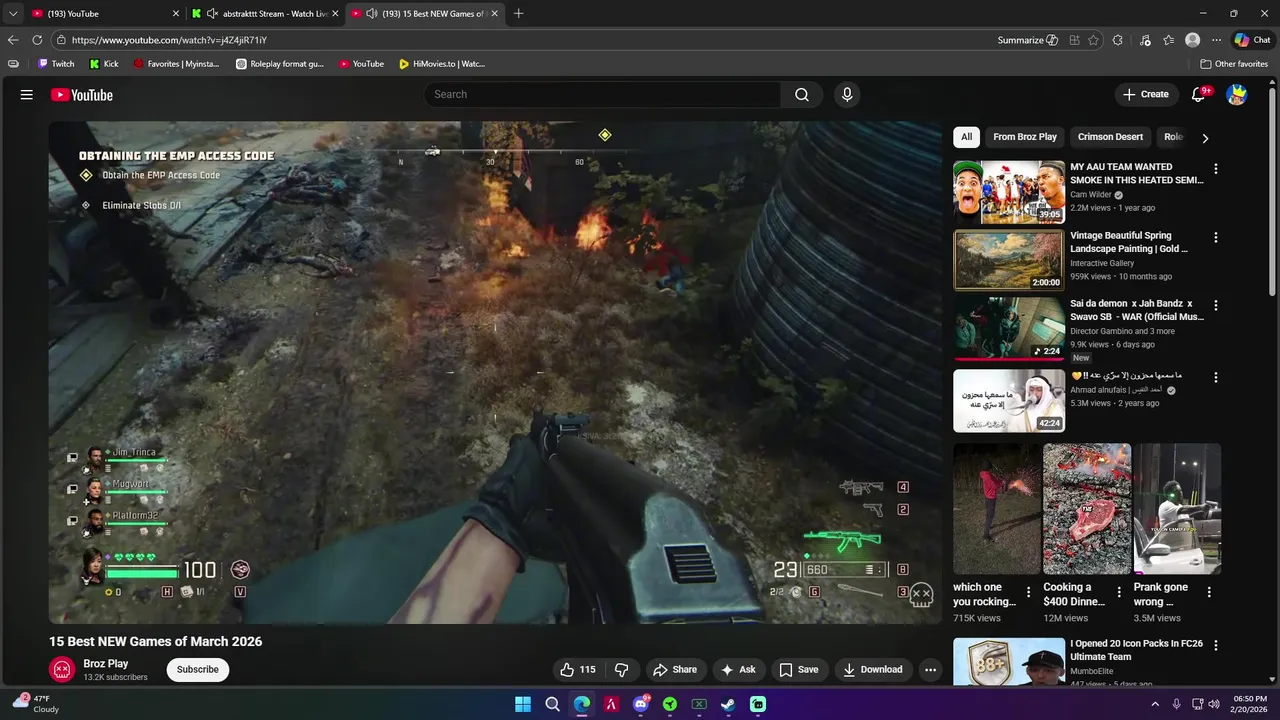Image resolution: width=1280 pixels, height=720 pixels.
Task: Like the video with the thumbs-up button
Action: coord(578,670)
